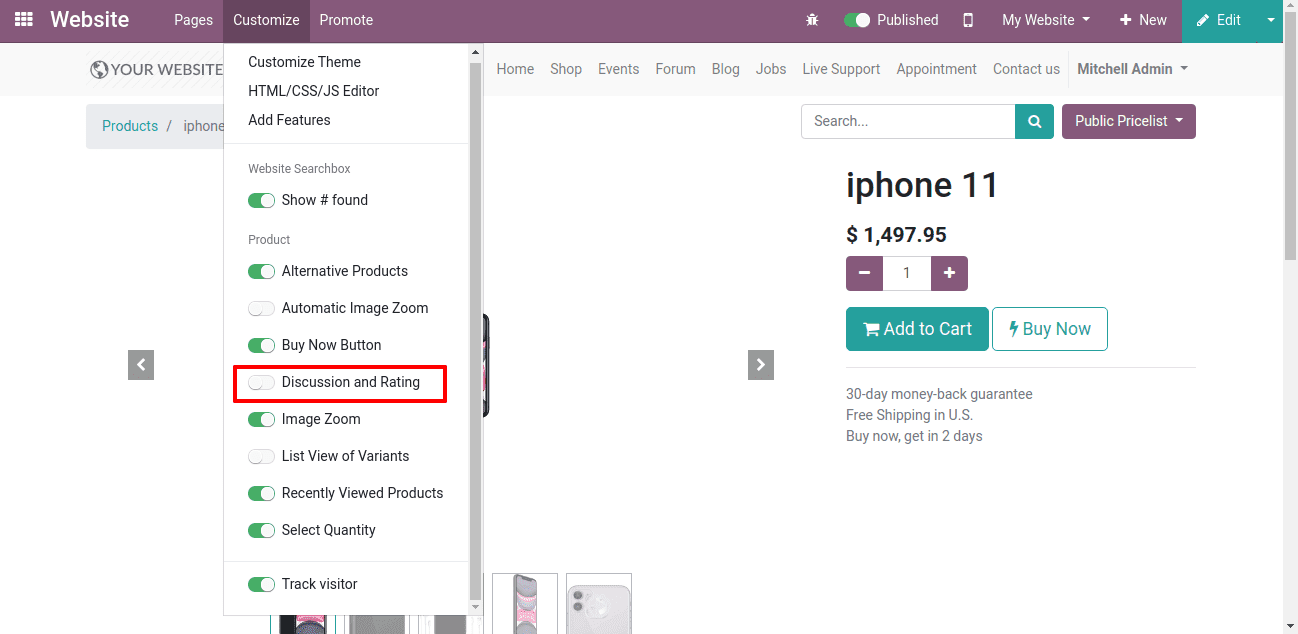Toggle Image Zoom option
Image resolution: width=1298 pixels, height=634 pixels.
tap(261, 419)
